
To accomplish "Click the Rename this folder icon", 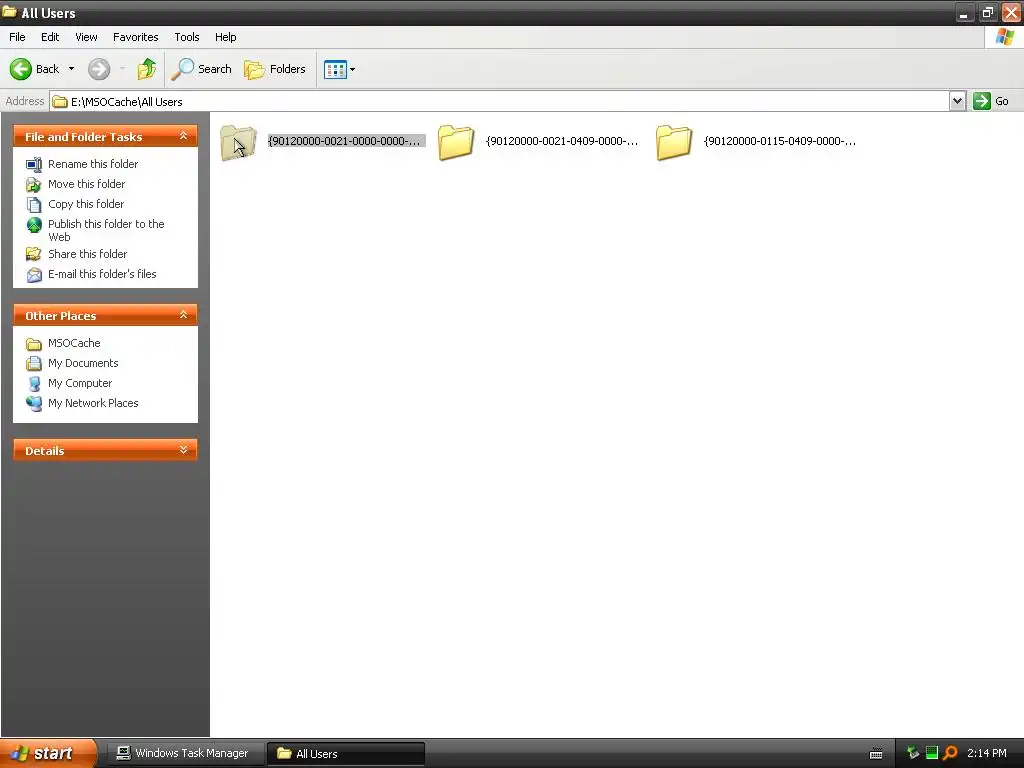I will pos(34,165).
